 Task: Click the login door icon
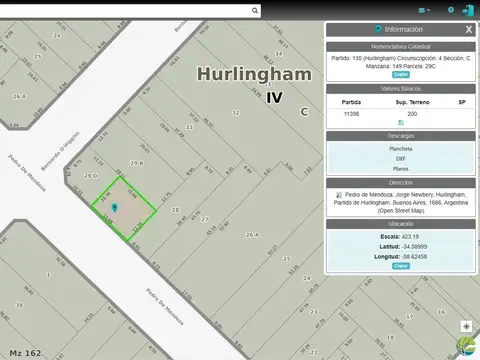pos(468,10)
